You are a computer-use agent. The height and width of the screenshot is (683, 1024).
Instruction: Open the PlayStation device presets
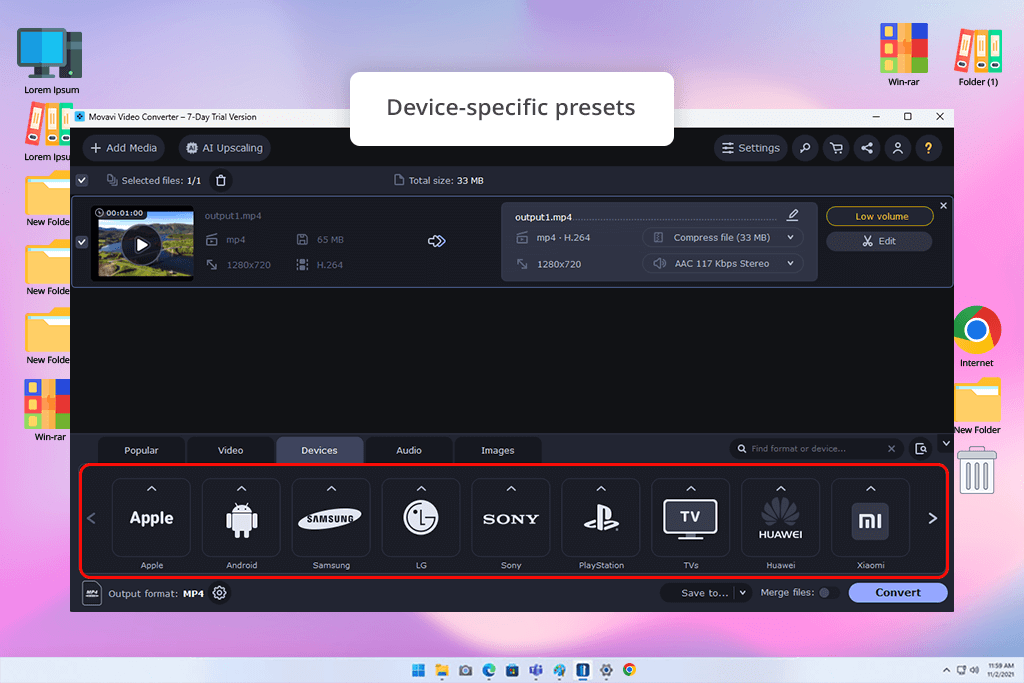[x=601, y=518]
